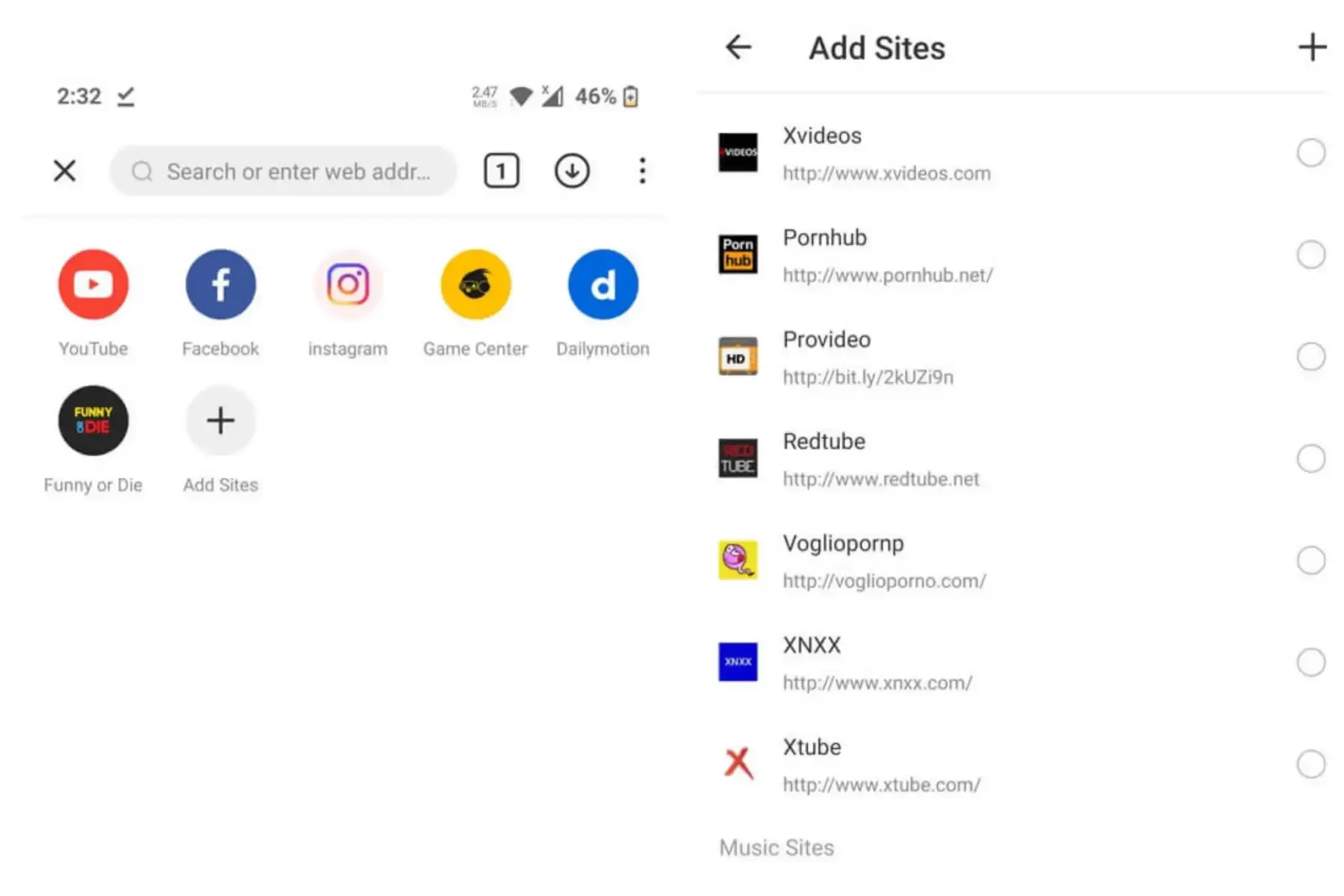Tap the Provideo bit.ly link
Viewport: 1344px width, 896px height.
click(868, 377)
